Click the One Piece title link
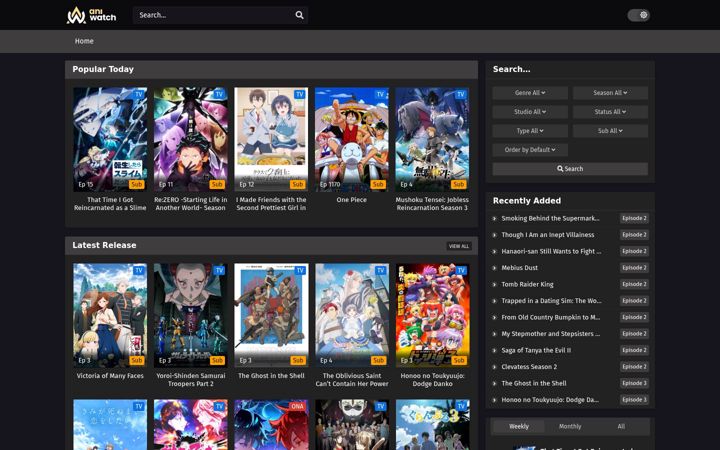 pyautogui.click(x=352, y=200)
